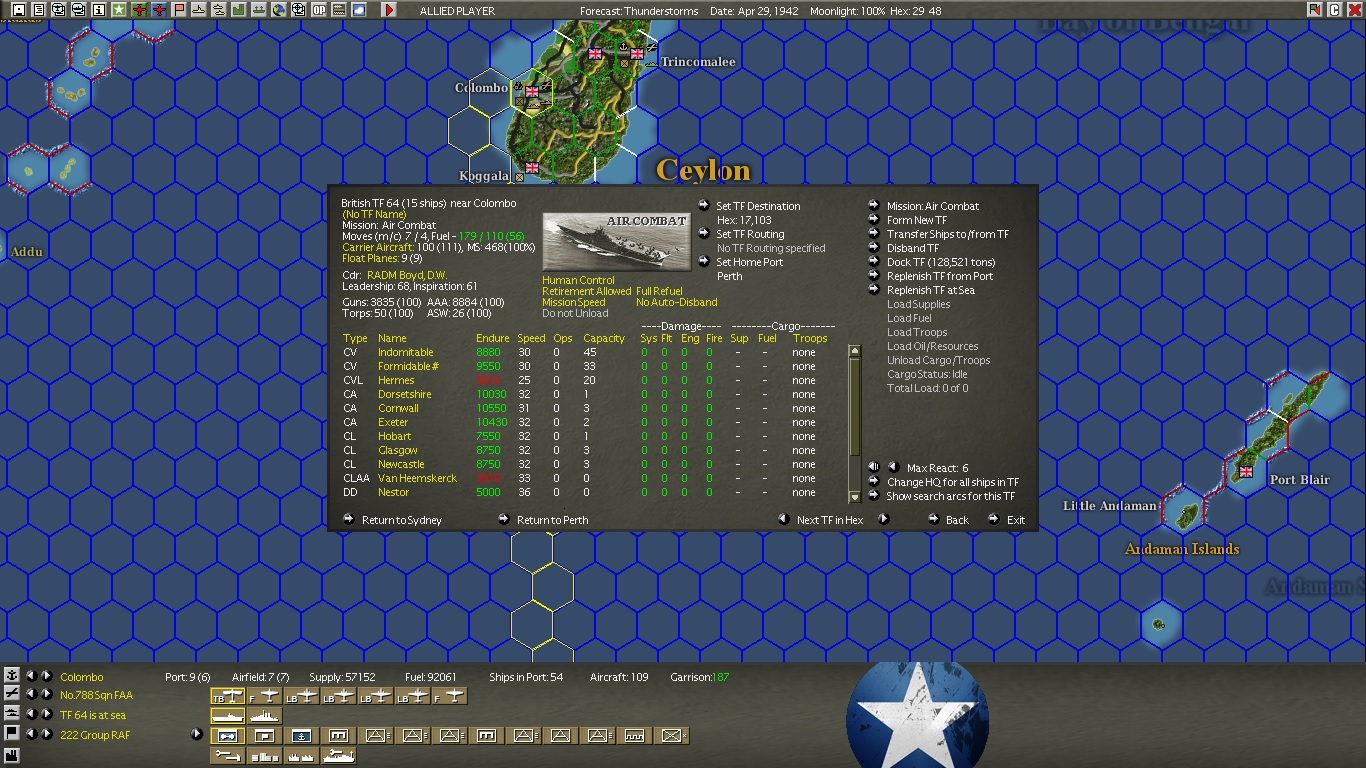Screen dimensions: 1366x768
Task: Select the TB torpedo bomber squadron icon
Action: (228, 697)
